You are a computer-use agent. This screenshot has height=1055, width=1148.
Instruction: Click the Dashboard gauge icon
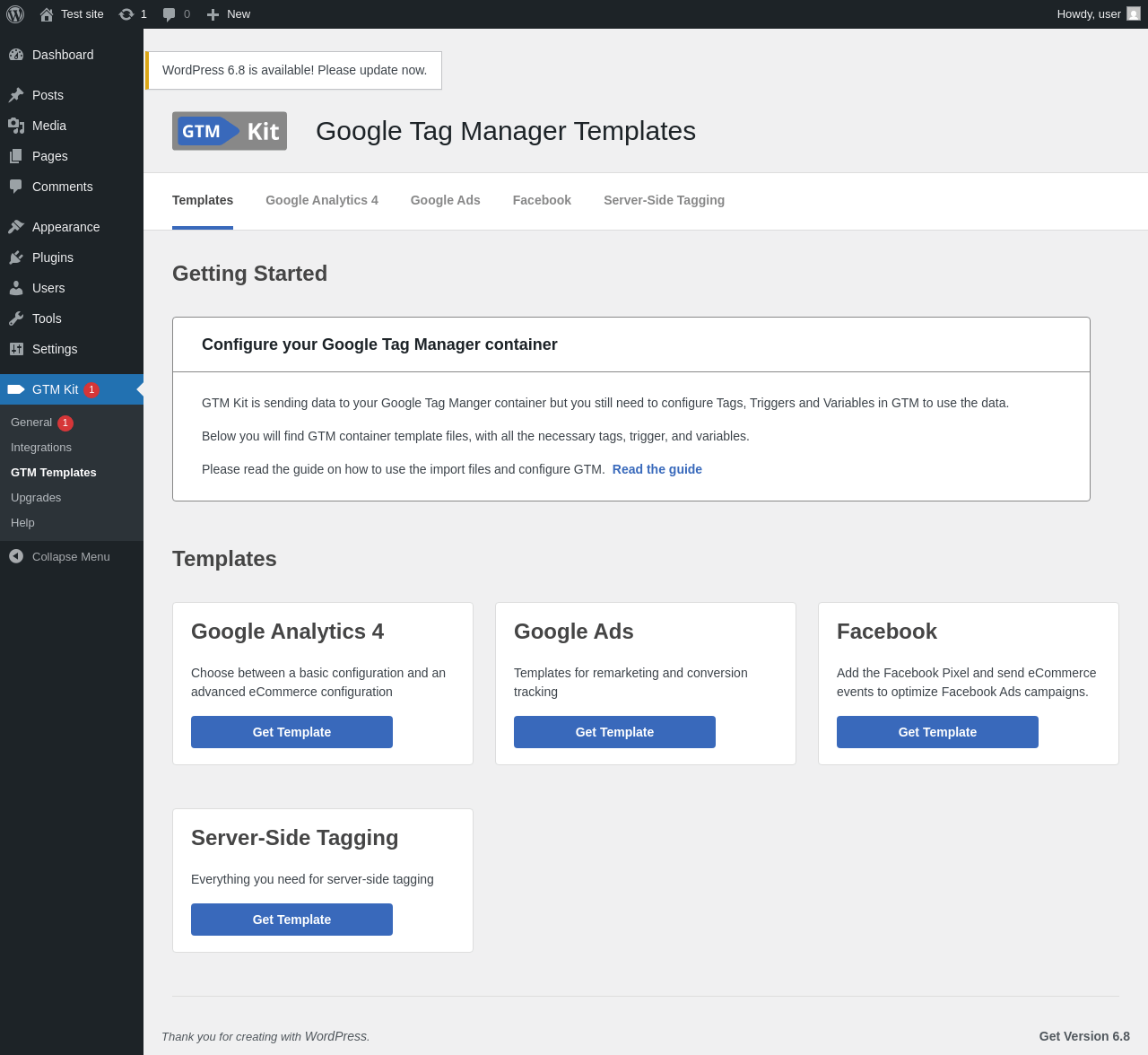16,55
